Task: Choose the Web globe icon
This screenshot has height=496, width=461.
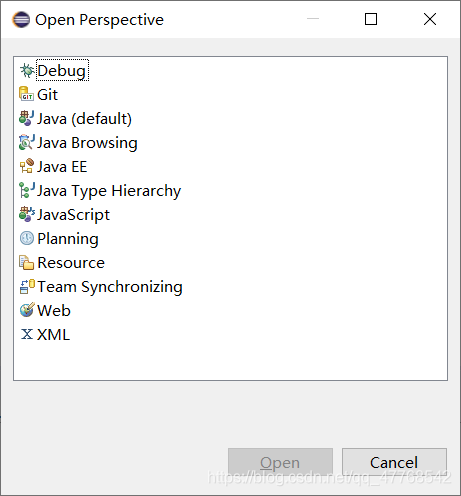Action: [x=26, y=310]
